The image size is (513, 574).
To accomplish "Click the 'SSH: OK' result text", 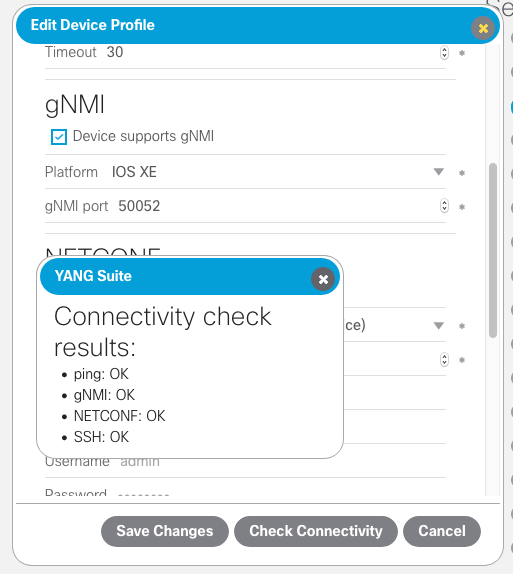I will pyautogui.click(x=101, y=437).
